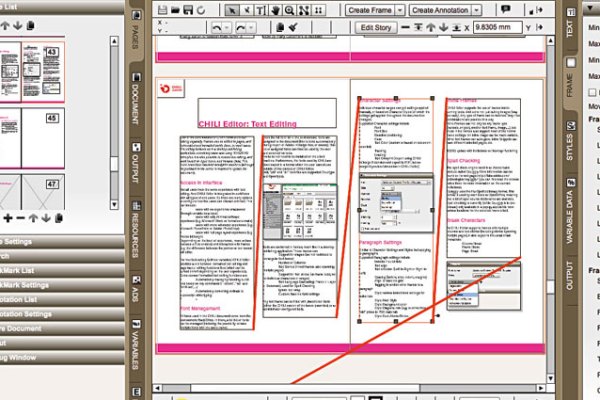Select the Hand pan tool

point(275,10)
